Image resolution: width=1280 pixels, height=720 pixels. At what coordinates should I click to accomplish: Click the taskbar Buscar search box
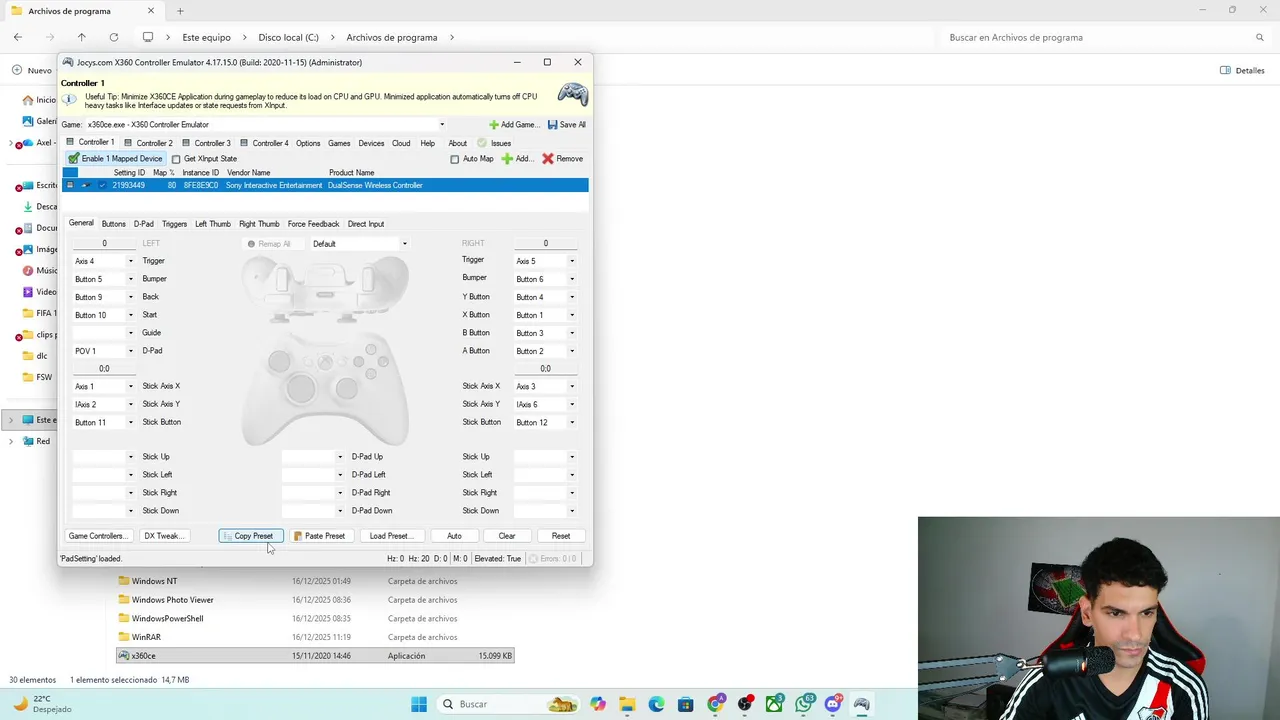pyautogui.click(x=509, y=704)
